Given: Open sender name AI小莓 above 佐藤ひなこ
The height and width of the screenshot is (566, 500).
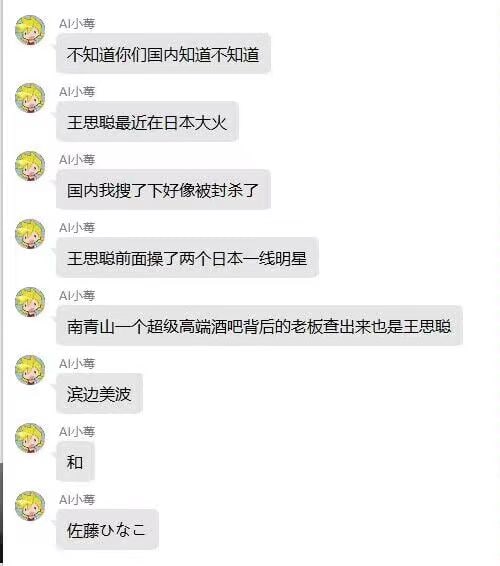Looking at the screenshot, I should (x=77, y=500).
